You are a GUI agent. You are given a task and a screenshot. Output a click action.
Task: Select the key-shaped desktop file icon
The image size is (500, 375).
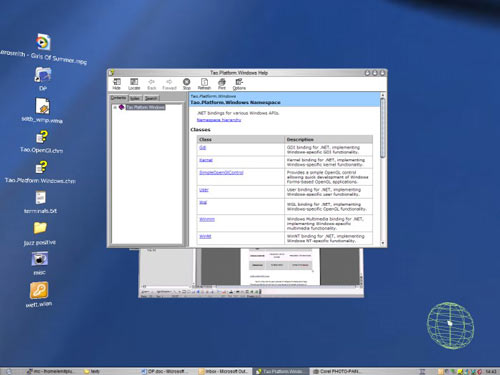[x=39, y=290]
